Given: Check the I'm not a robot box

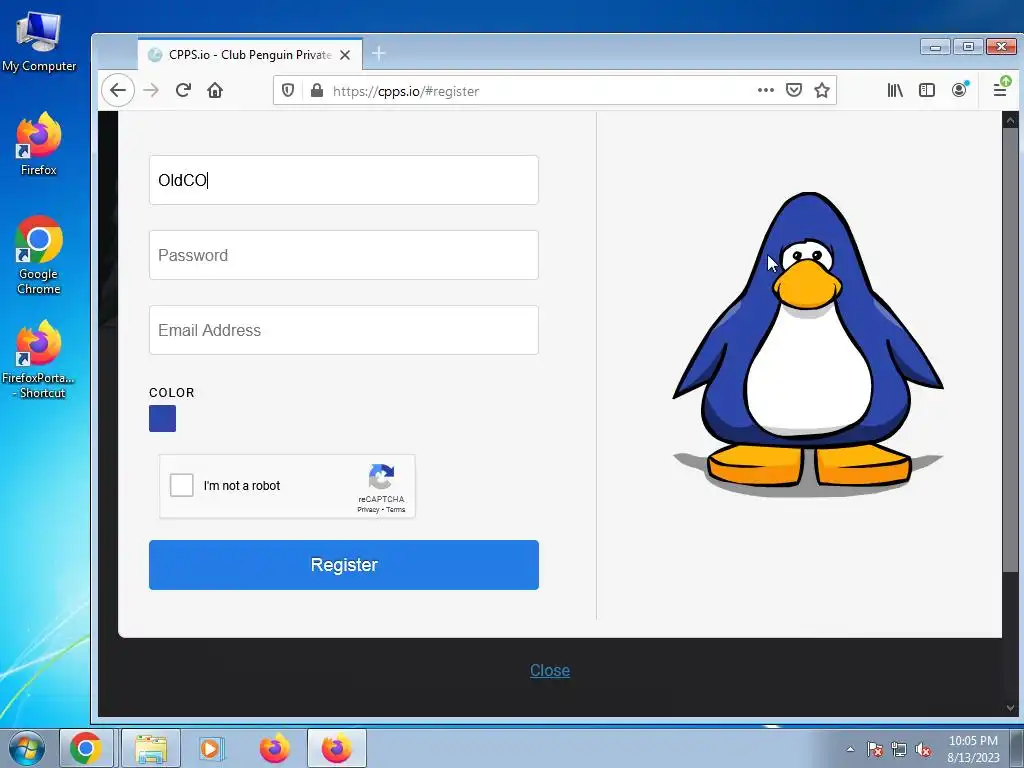Looking at the screenshot, I should [x=182, y=485].
